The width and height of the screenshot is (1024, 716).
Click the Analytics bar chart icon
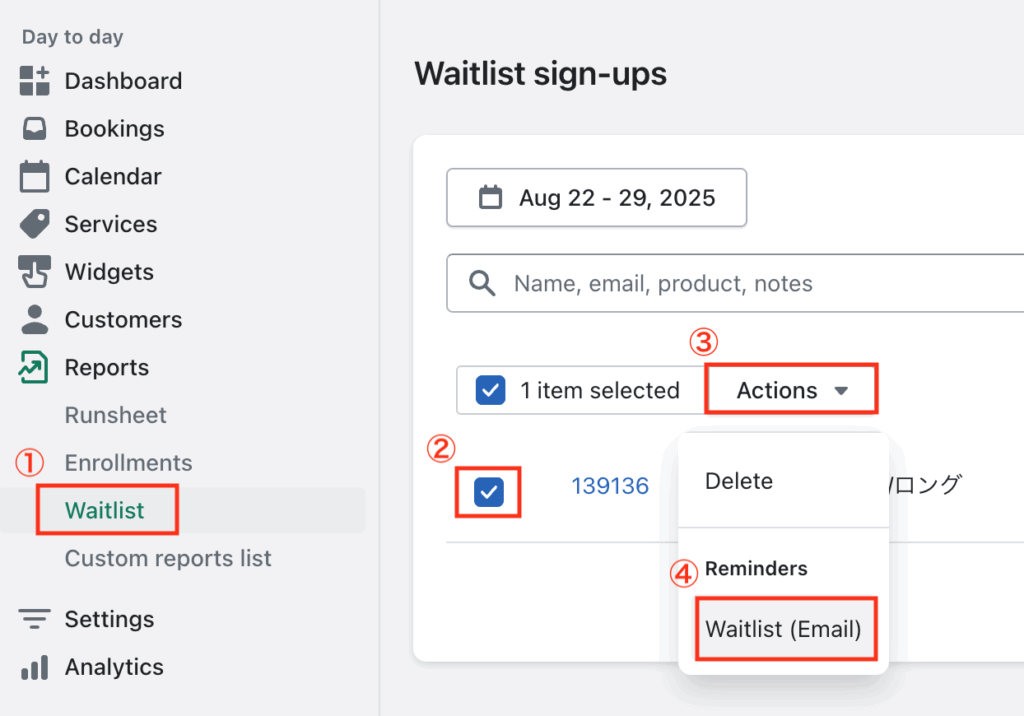35,667
